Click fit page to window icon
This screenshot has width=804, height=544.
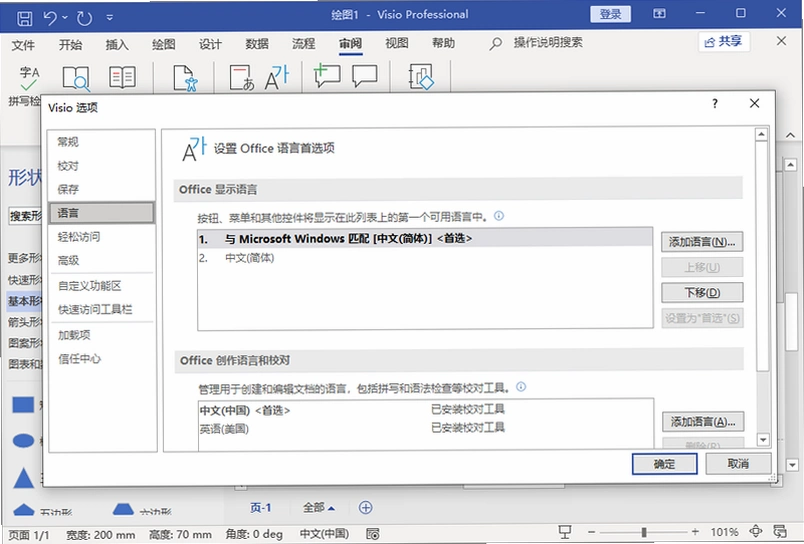tap(756, 531)
